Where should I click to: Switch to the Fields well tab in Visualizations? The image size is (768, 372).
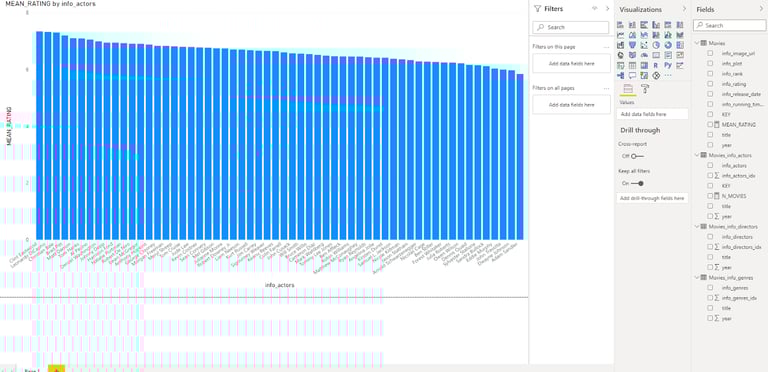628,89
